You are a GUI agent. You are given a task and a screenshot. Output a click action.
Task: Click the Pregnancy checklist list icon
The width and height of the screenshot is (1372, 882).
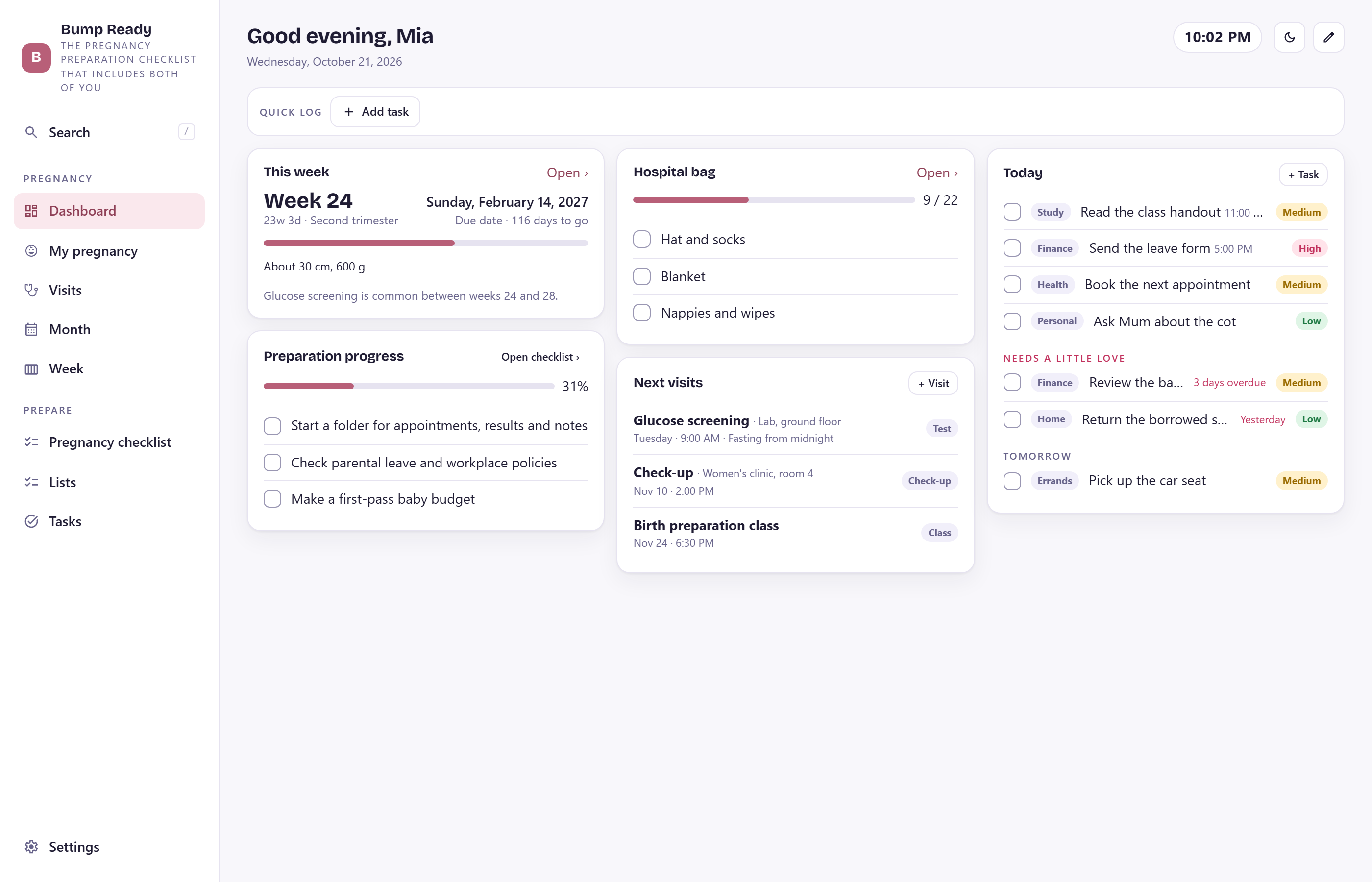(31, 442)
